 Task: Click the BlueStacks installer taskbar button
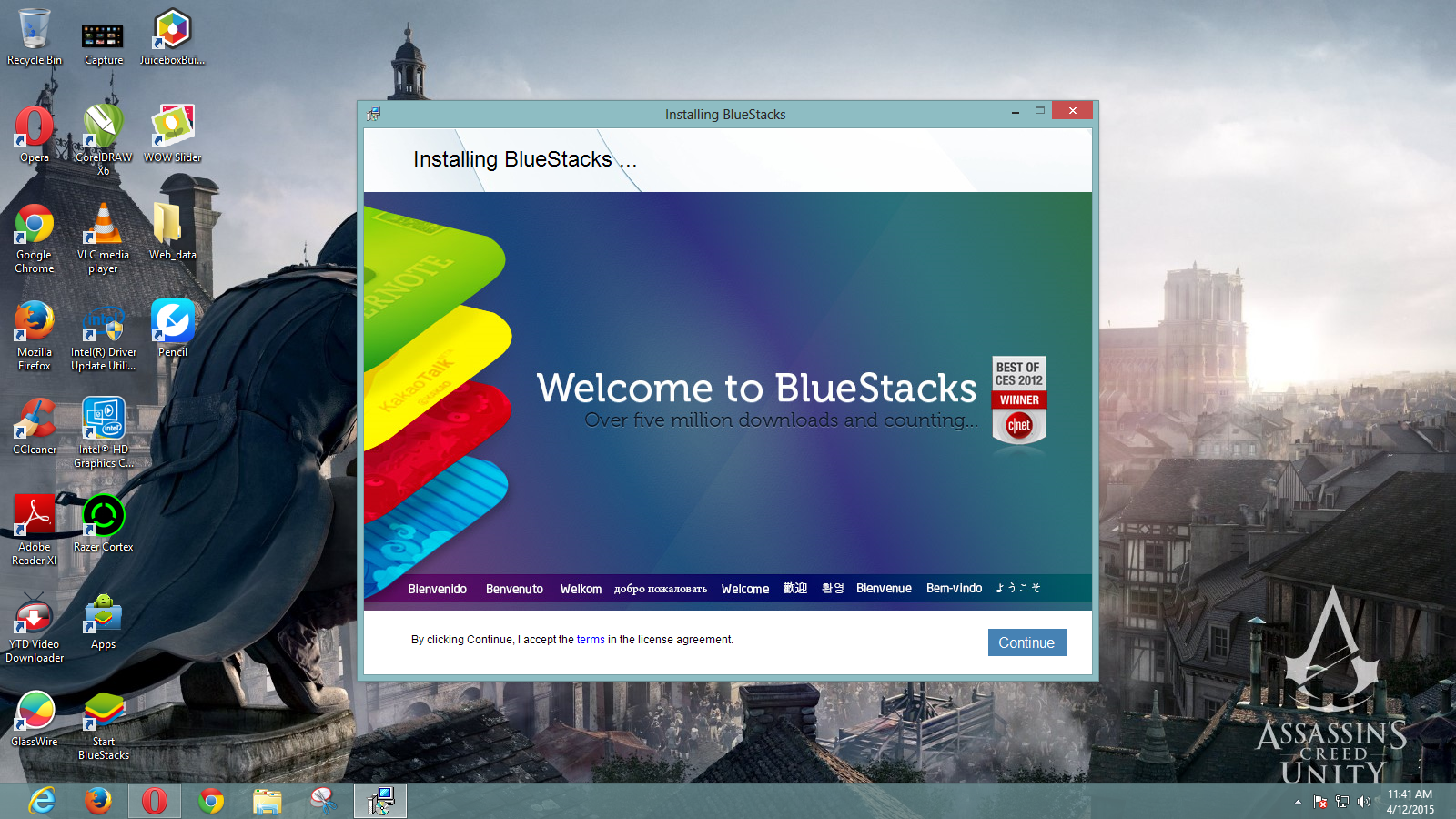[x=380, y=801]
